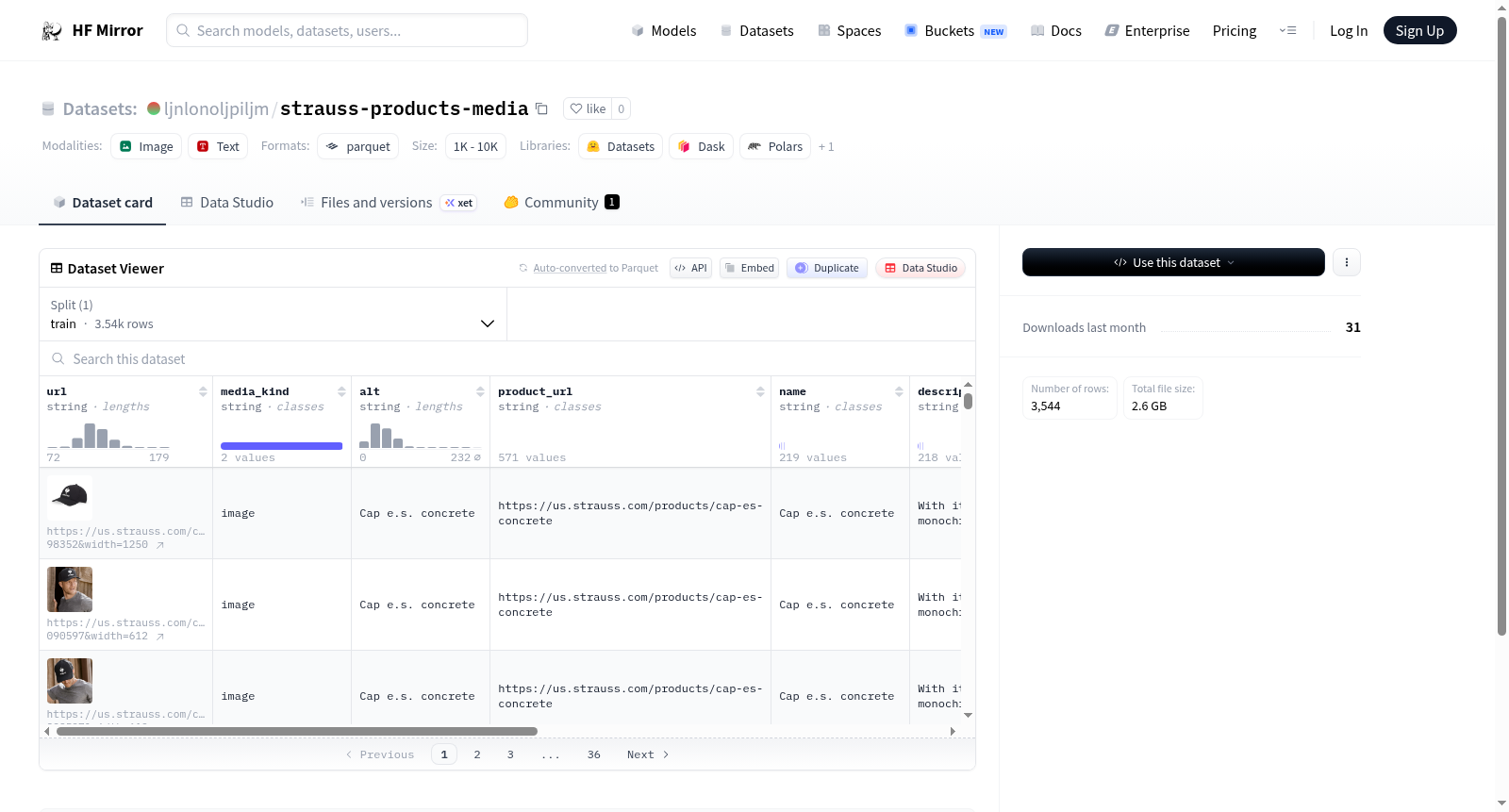Jump to page 36 of the dataset
This screenshot has height=812, width=1509.
[x=594, y=754]
